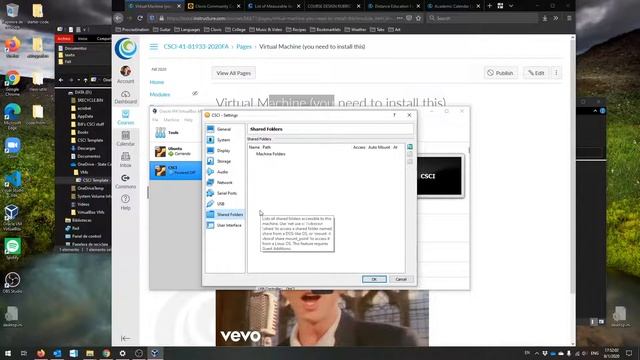This screenshot has width=640, height=360.
Task: Open Courses in Canvas sidebar
Action: pyautogui.click(x=126, y=117)
